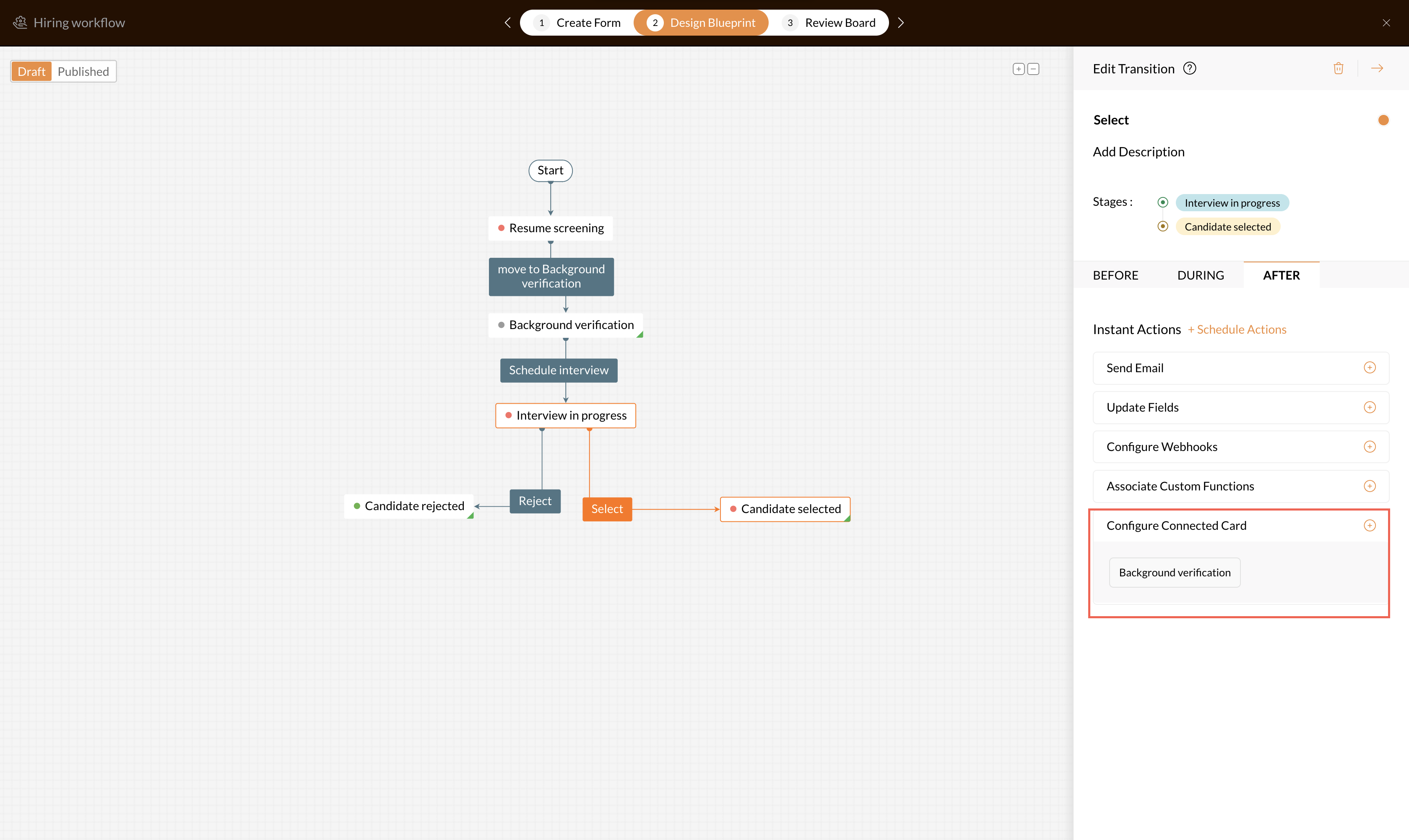1409x840 pixels.
Task: Click the Background verification connected card button
Action: pyautogui.click(x=1175, y=572)
